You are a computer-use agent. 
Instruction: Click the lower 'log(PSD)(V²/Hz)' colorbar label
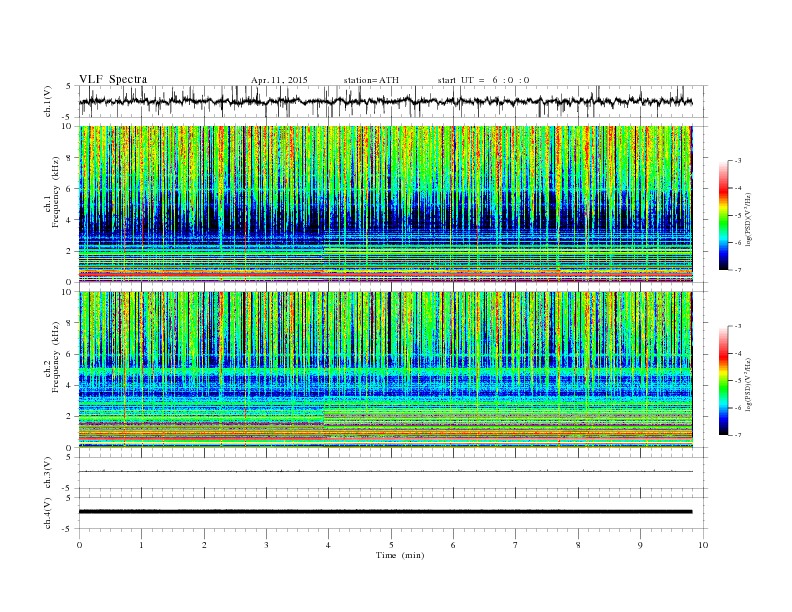(749, 384)
